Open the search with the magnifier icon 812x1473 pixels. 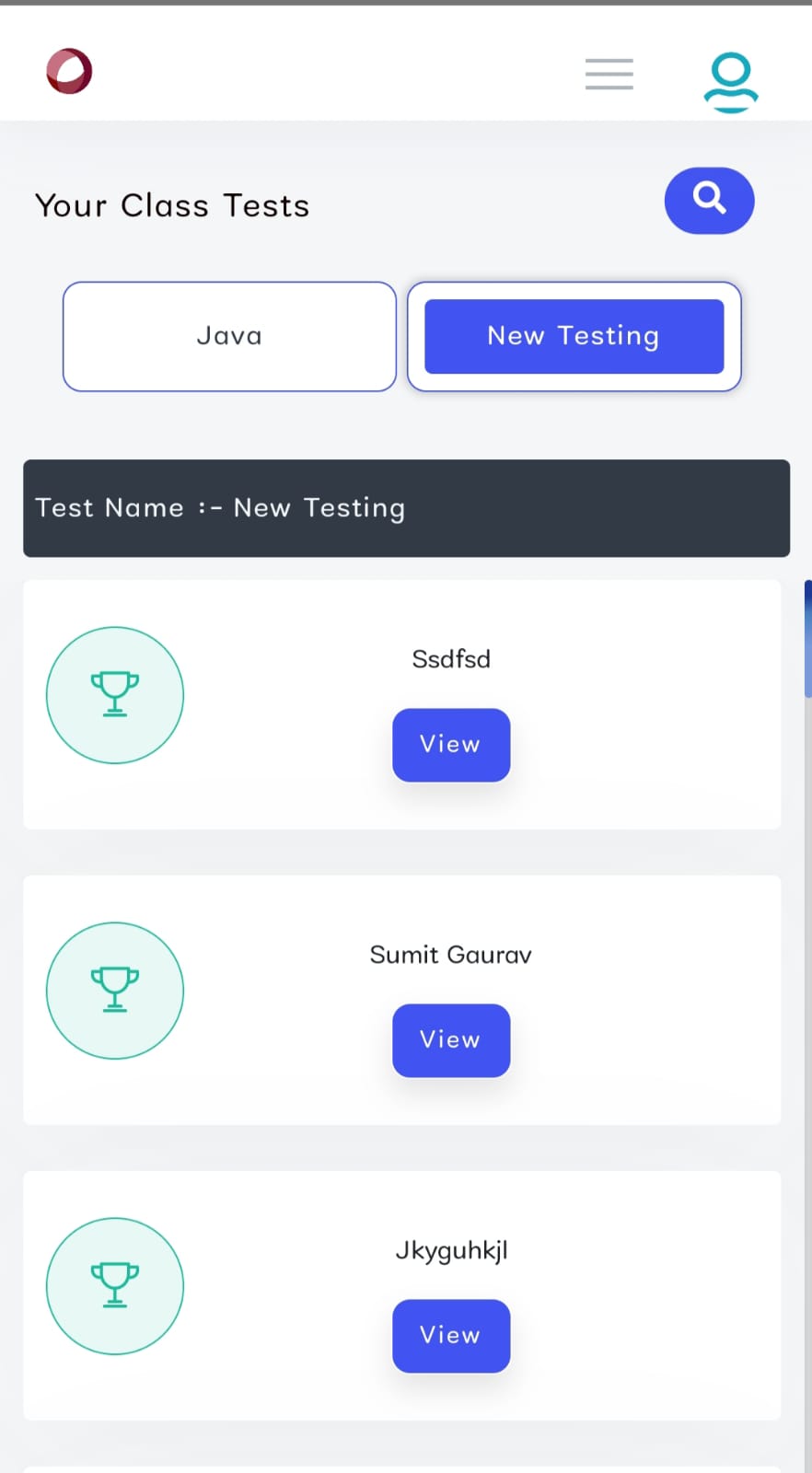click(709, 201)
